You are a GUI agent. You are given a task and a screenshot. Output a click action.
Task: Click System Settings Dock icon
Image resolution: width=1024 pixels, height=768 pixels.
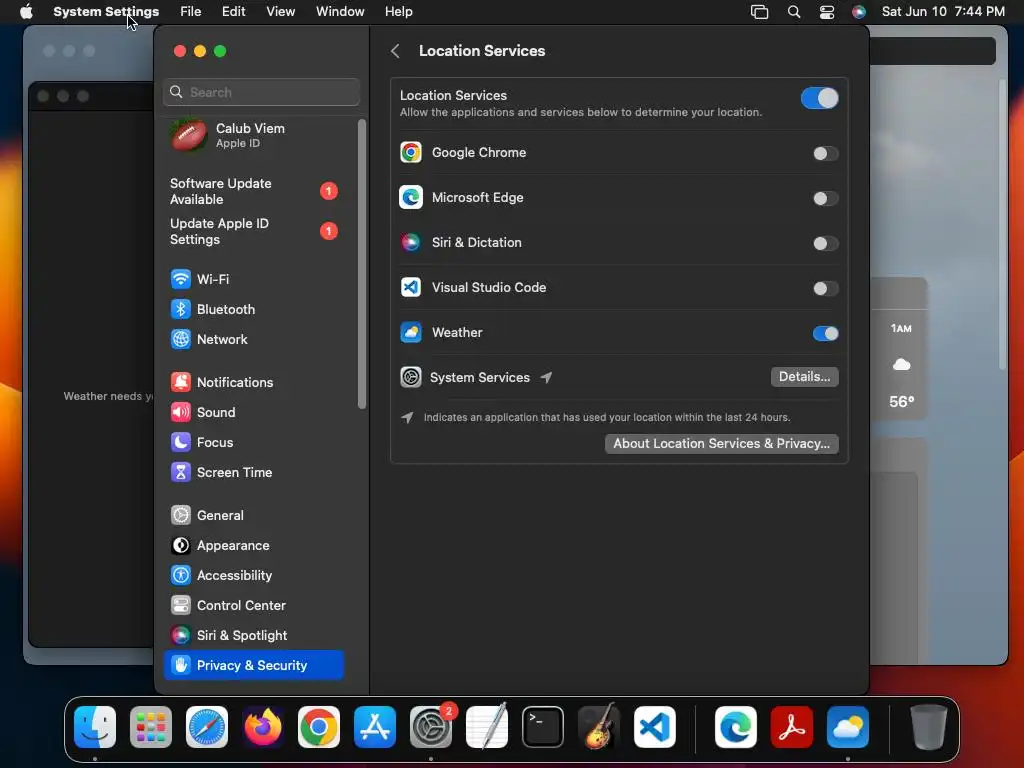click(431, 727)
